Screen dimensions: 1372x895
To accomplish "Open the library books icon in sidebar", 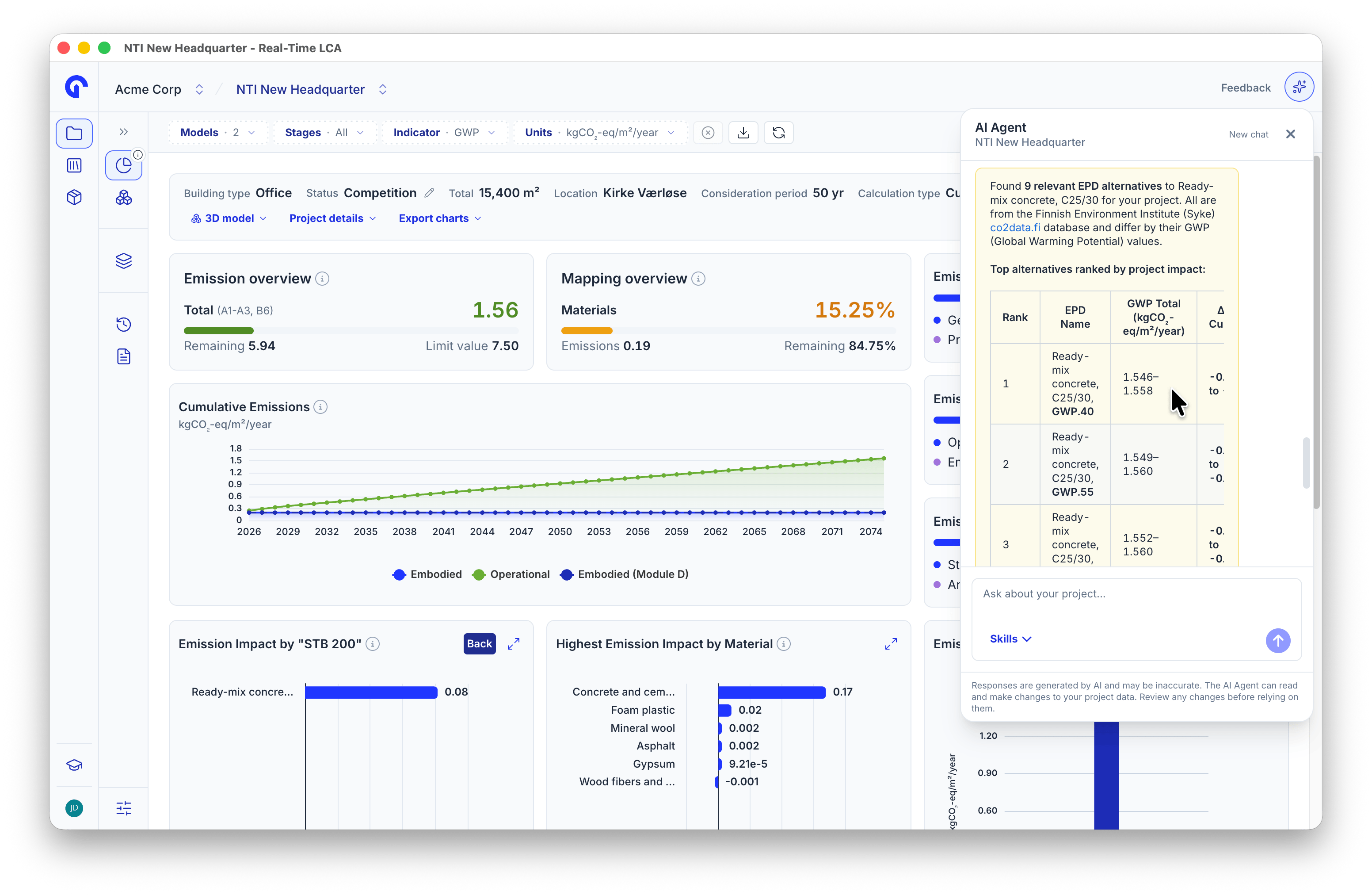I will tap(74, 165).
